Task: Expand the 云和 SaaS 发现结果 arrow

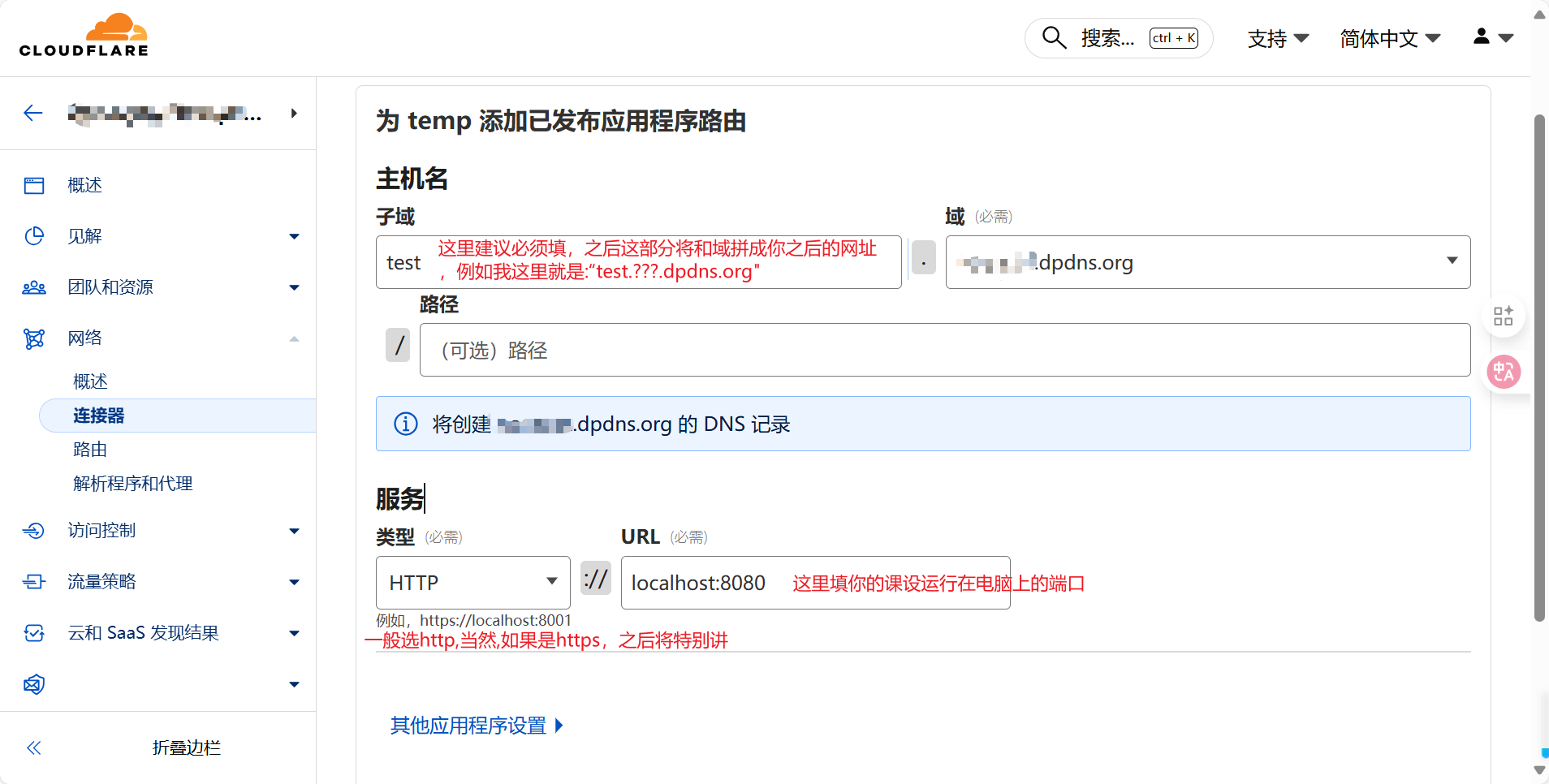Action: coord(294,633)
